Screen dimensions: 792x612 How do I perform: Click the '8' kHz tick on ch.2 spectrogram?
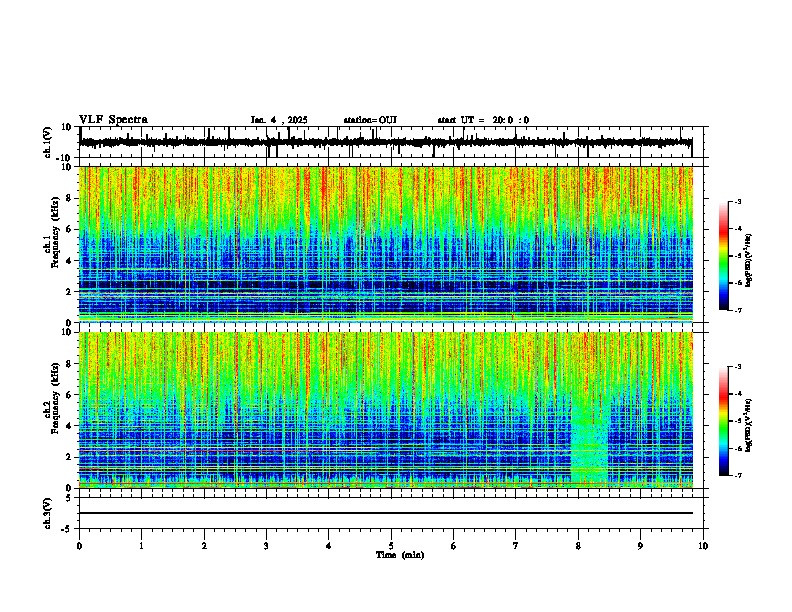[69, 364]
